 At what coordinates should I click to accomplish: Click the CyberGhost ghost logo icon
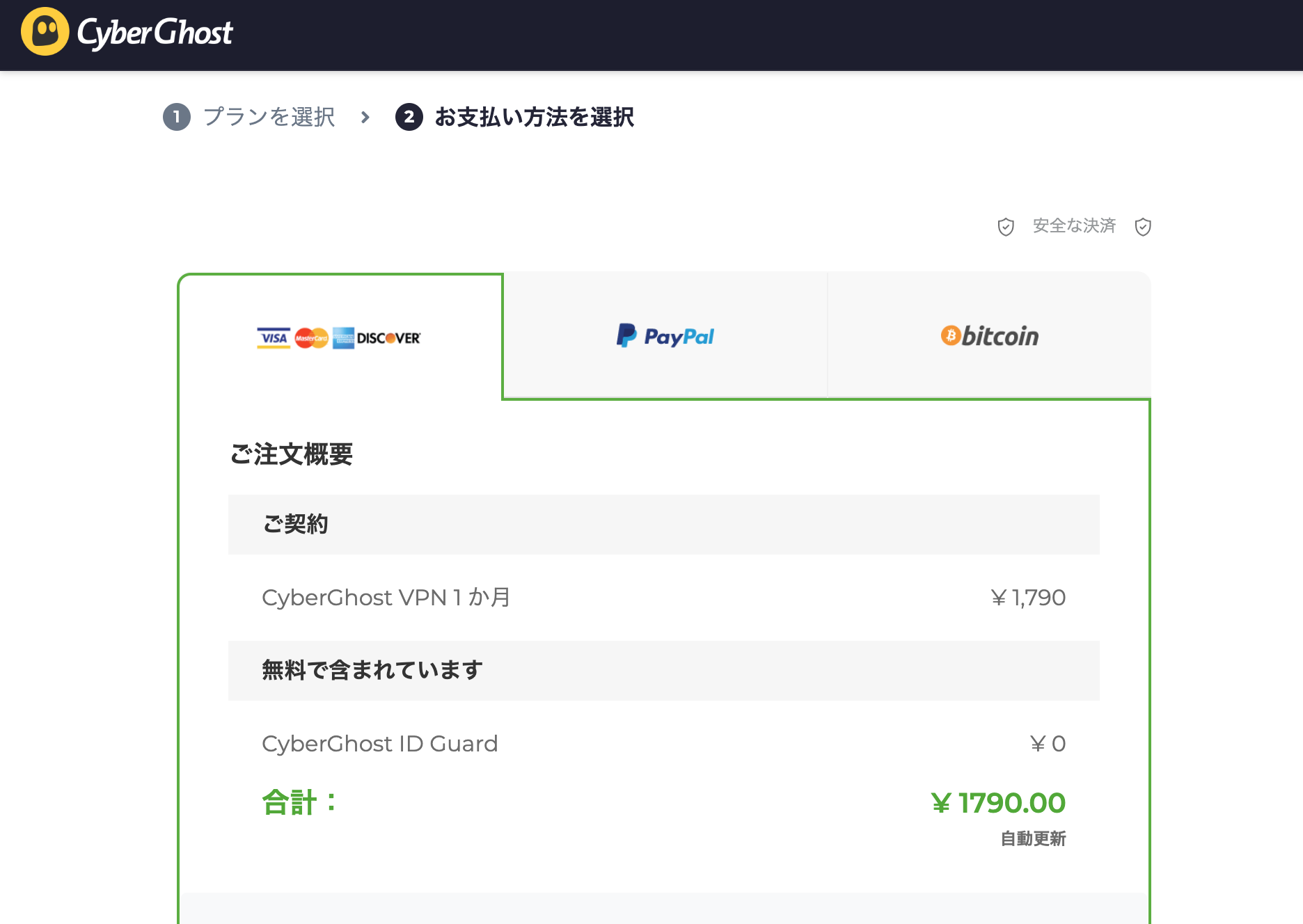pyautogui.click(x=45, y=31)
